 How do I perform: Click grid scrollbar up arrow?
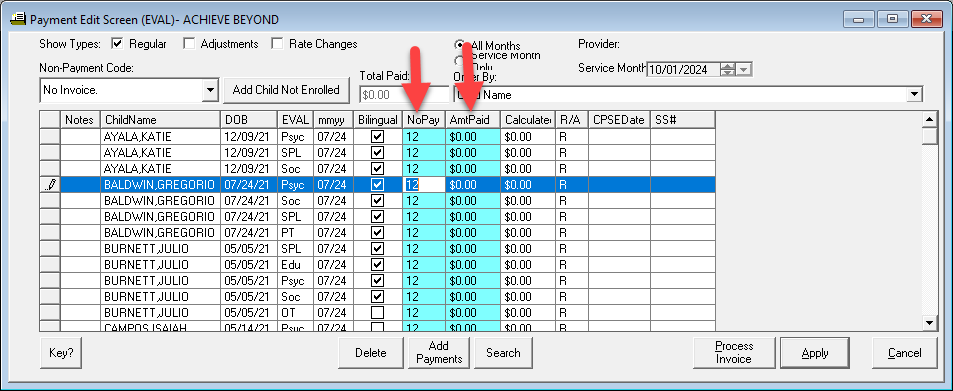click(929, 119)
